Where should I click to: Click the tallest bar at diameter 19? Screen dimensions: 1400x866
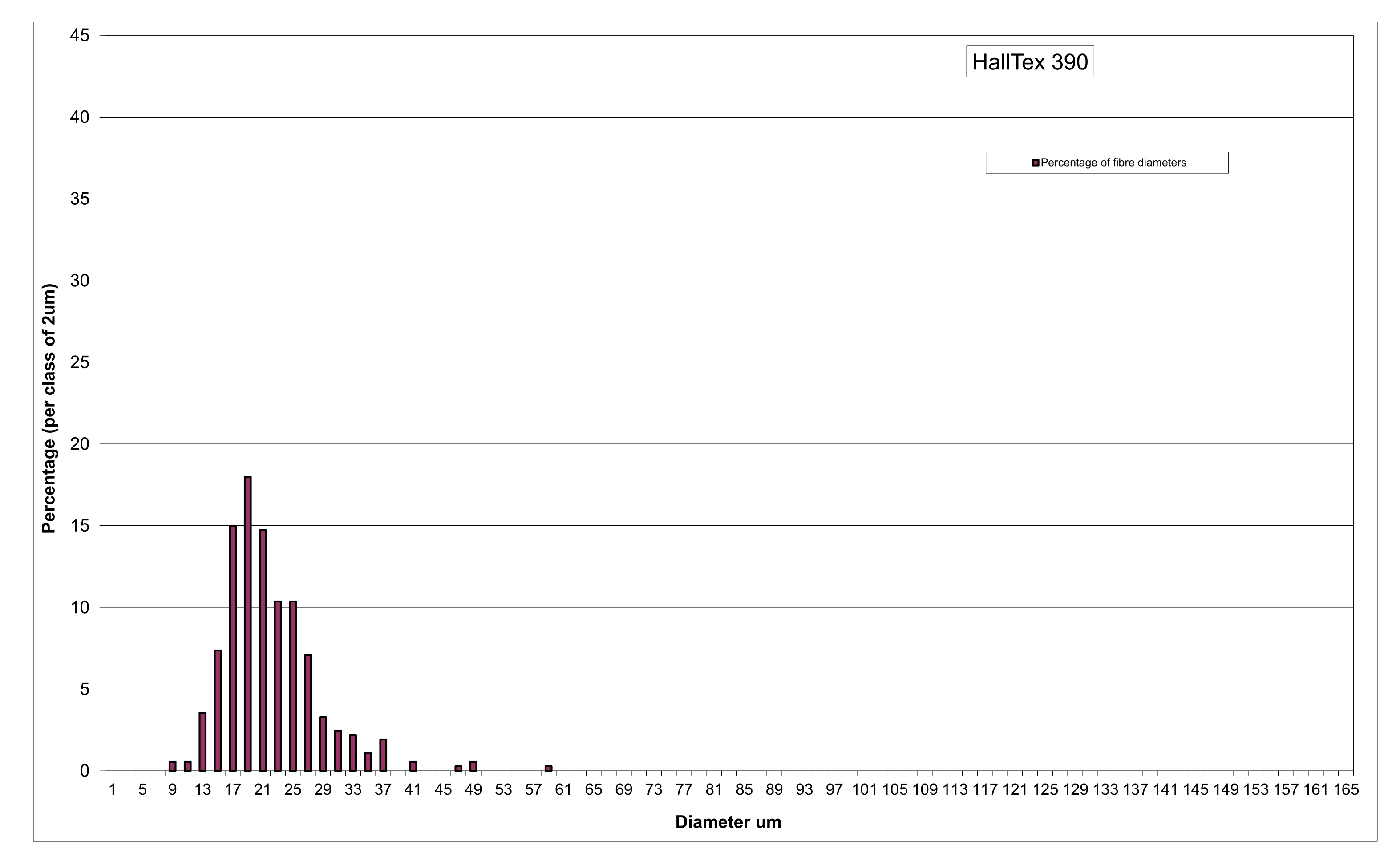click(x=248, y=624)
